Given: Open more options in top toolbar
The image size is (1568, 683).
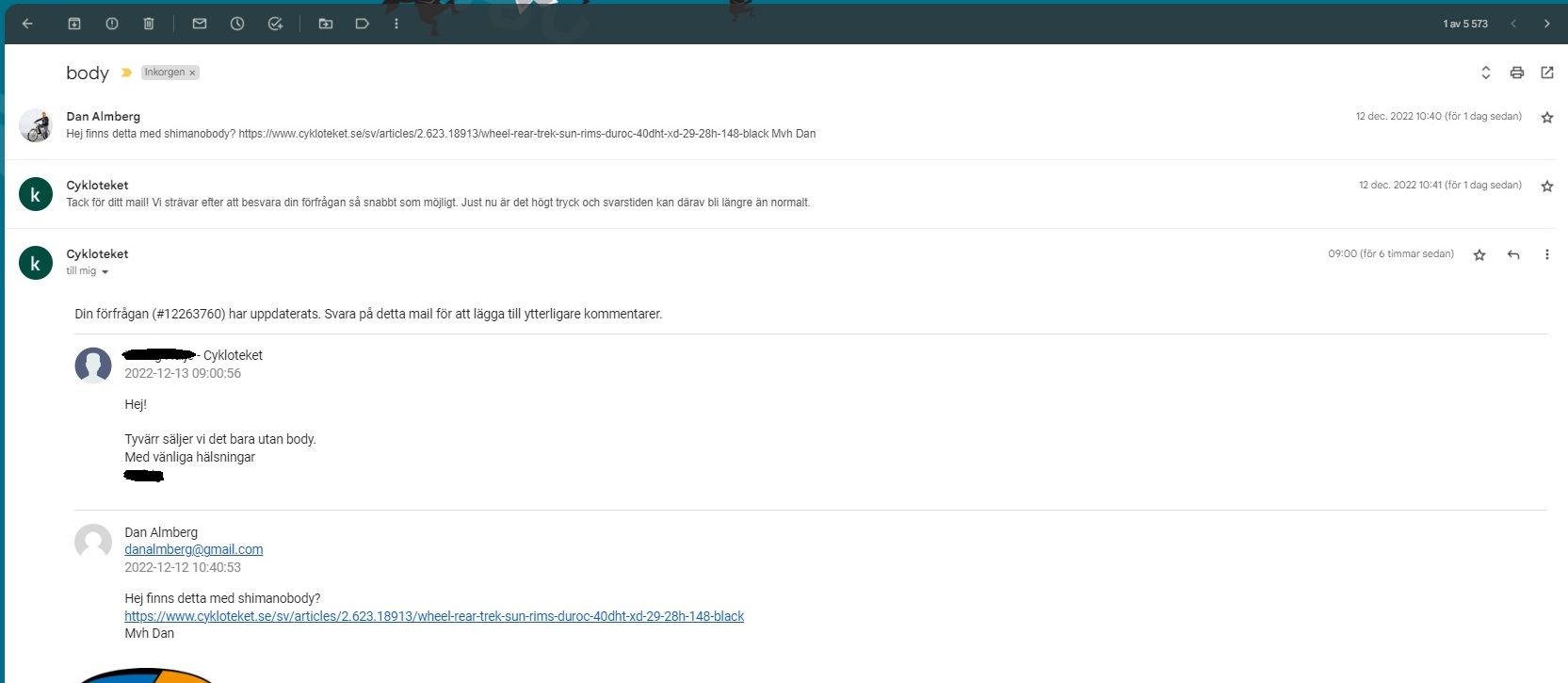Looking at the screenshot, I should [x=396, y=24].
